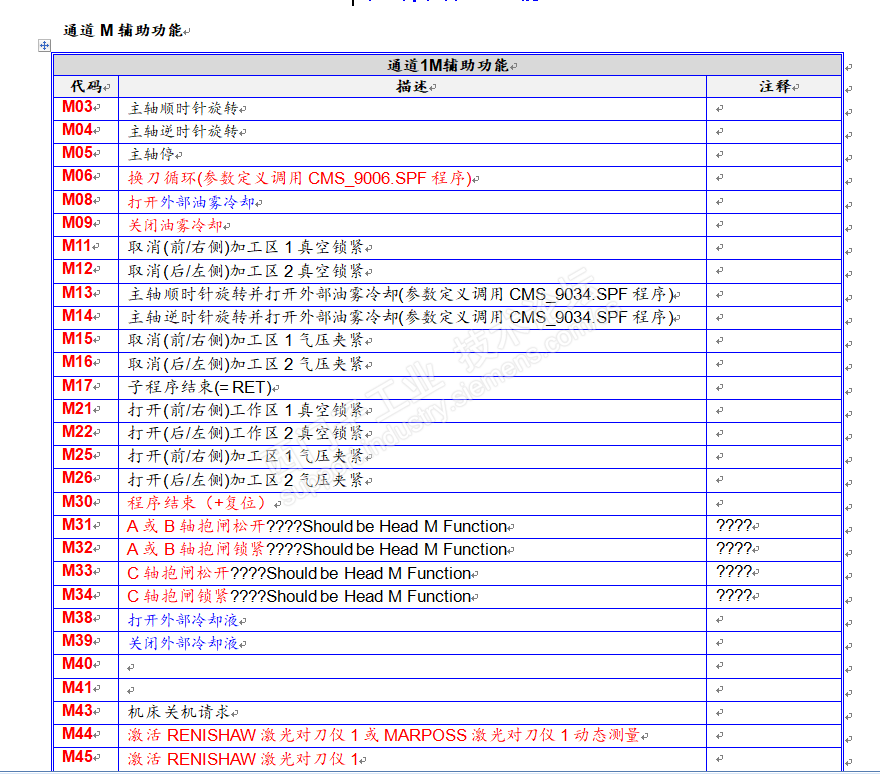
Task: Click M13 description 主轴顺时针旋转并打开外部油雾冷却
Action: click(401, 295)
